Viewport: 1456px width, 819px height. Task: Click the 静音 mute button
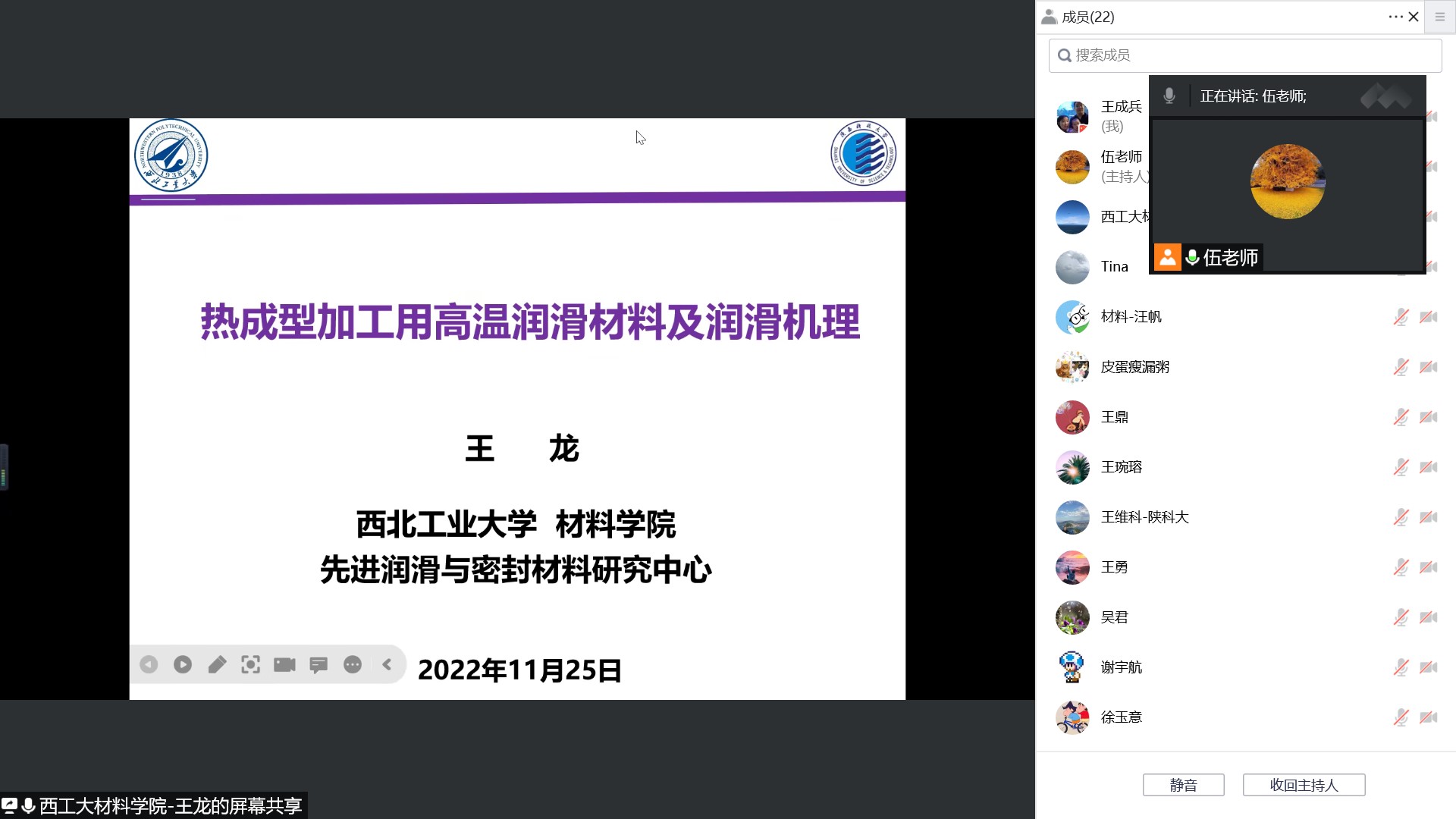[1183, 785]
